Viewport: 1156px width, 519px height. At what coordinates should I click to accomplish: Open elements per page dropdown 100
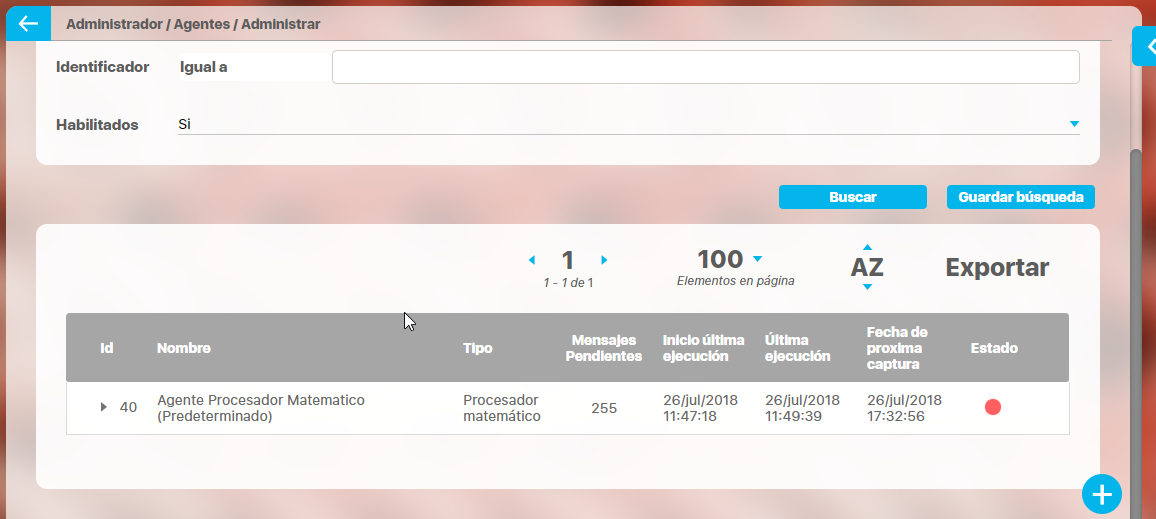tap(757, 259)
